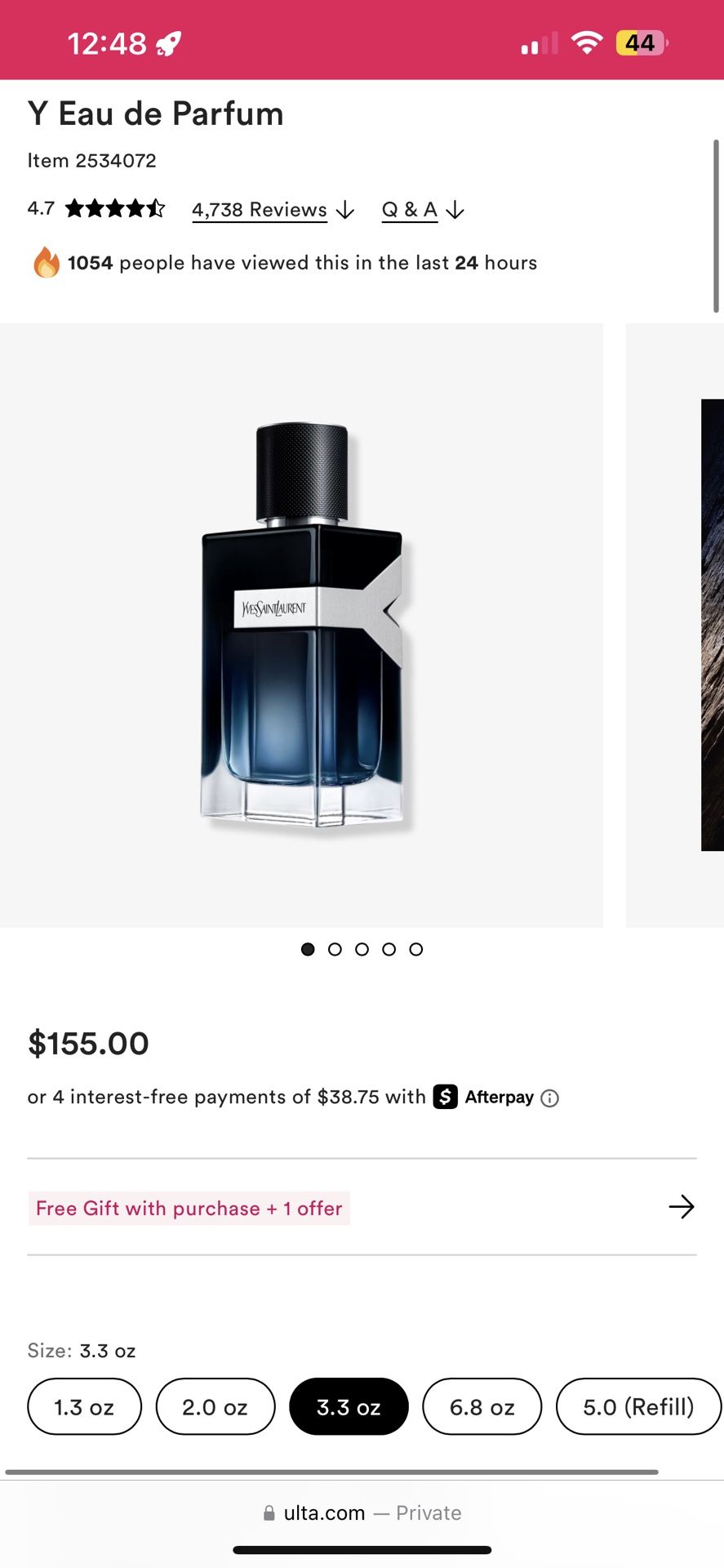Select the 2.0 oz size option

215,1406
